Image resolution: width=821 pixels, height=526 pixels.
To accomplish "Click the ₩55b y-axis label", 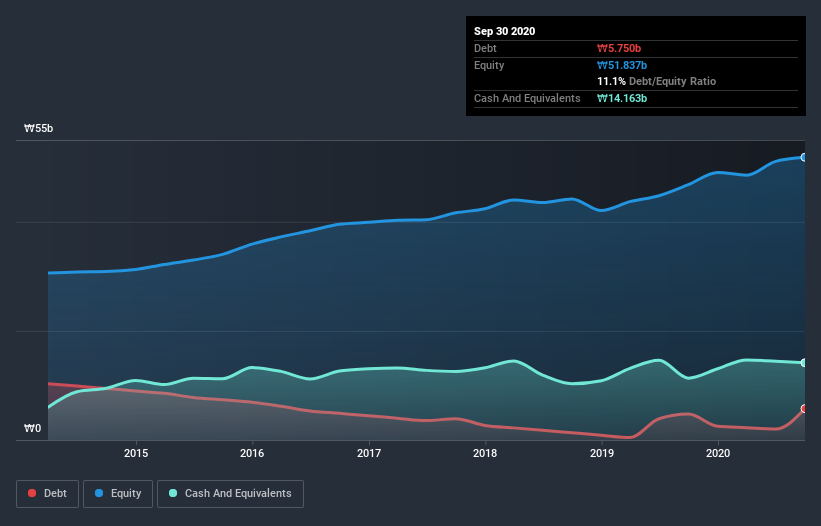I will point(39,129).
